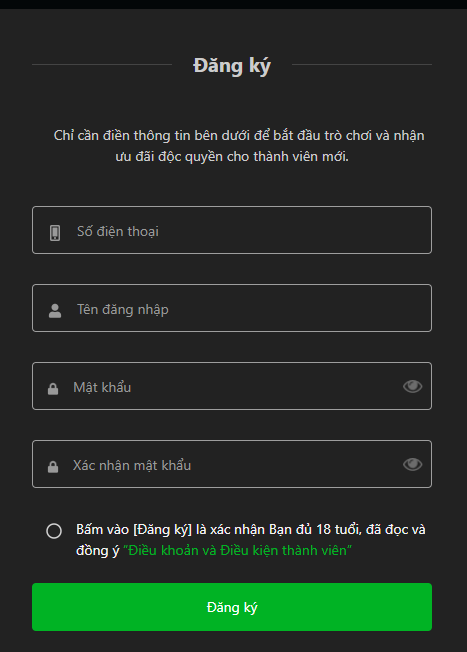Click the phone icon in Số điện thoại field
Image resolution: width=467 pixels, height=652 pixels.
55,232
